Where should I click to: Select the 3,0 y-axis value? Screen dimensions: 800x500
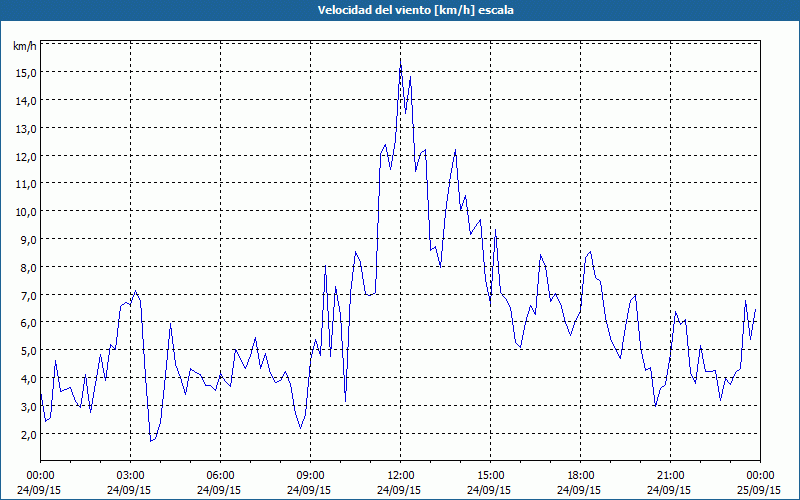(x=28, y=407)
